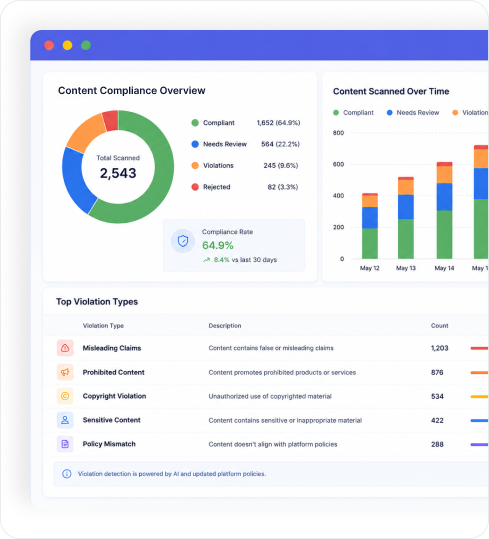Viewport: 489px width, 539px height.
Task: Click the blue Sensitive Content progress bar
Action: coord(480,420)
